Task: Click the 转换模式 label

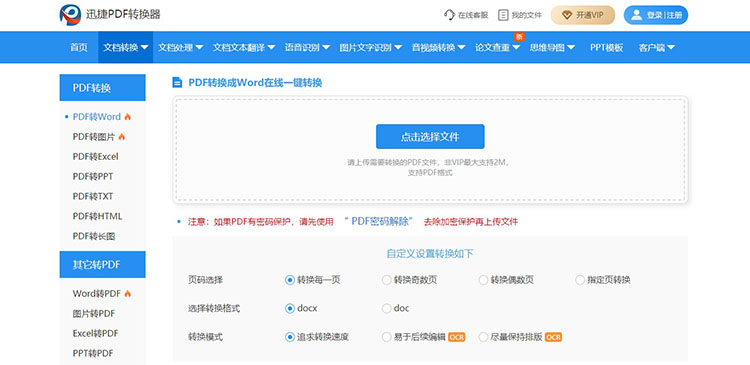Action: [x=206, y=337]
